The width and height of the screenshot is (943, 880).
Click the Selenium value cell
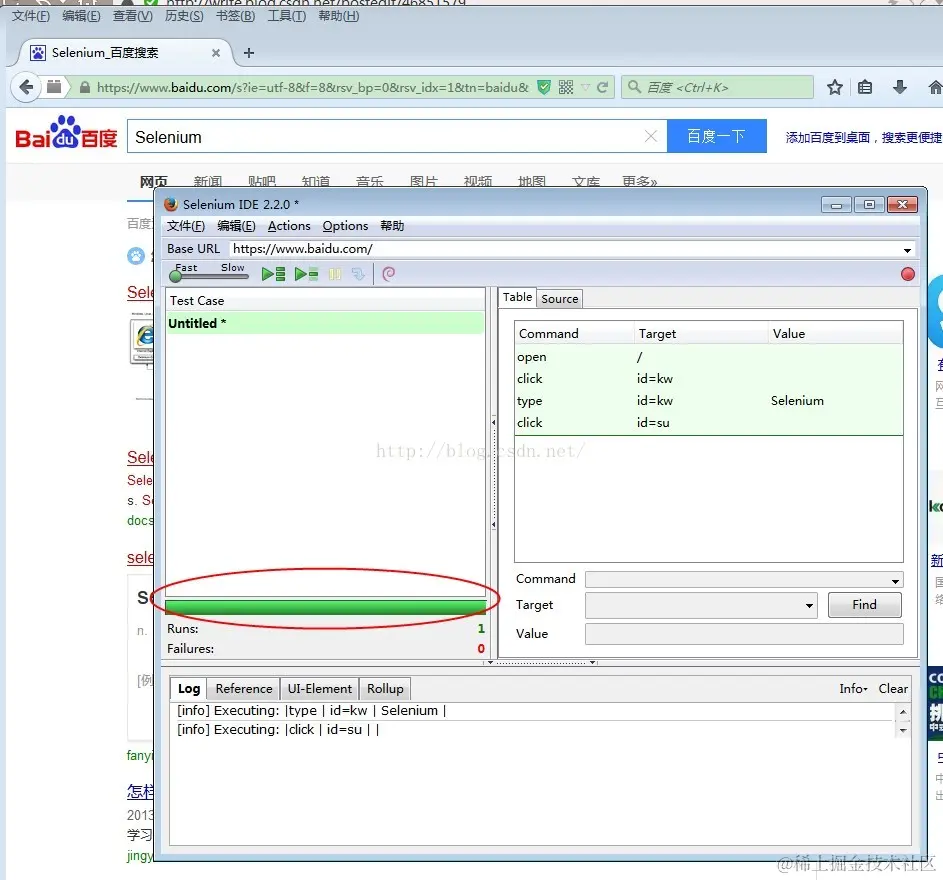(797, 401)
